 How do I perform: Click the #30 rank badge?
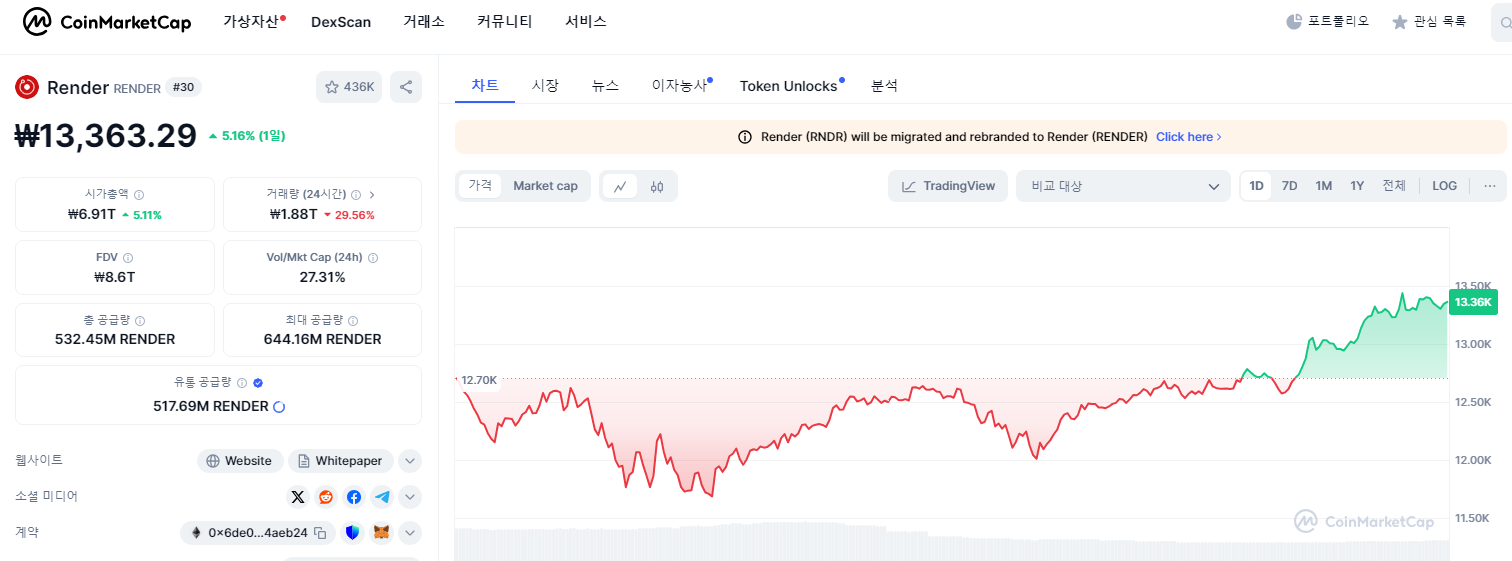coord(183,87)
